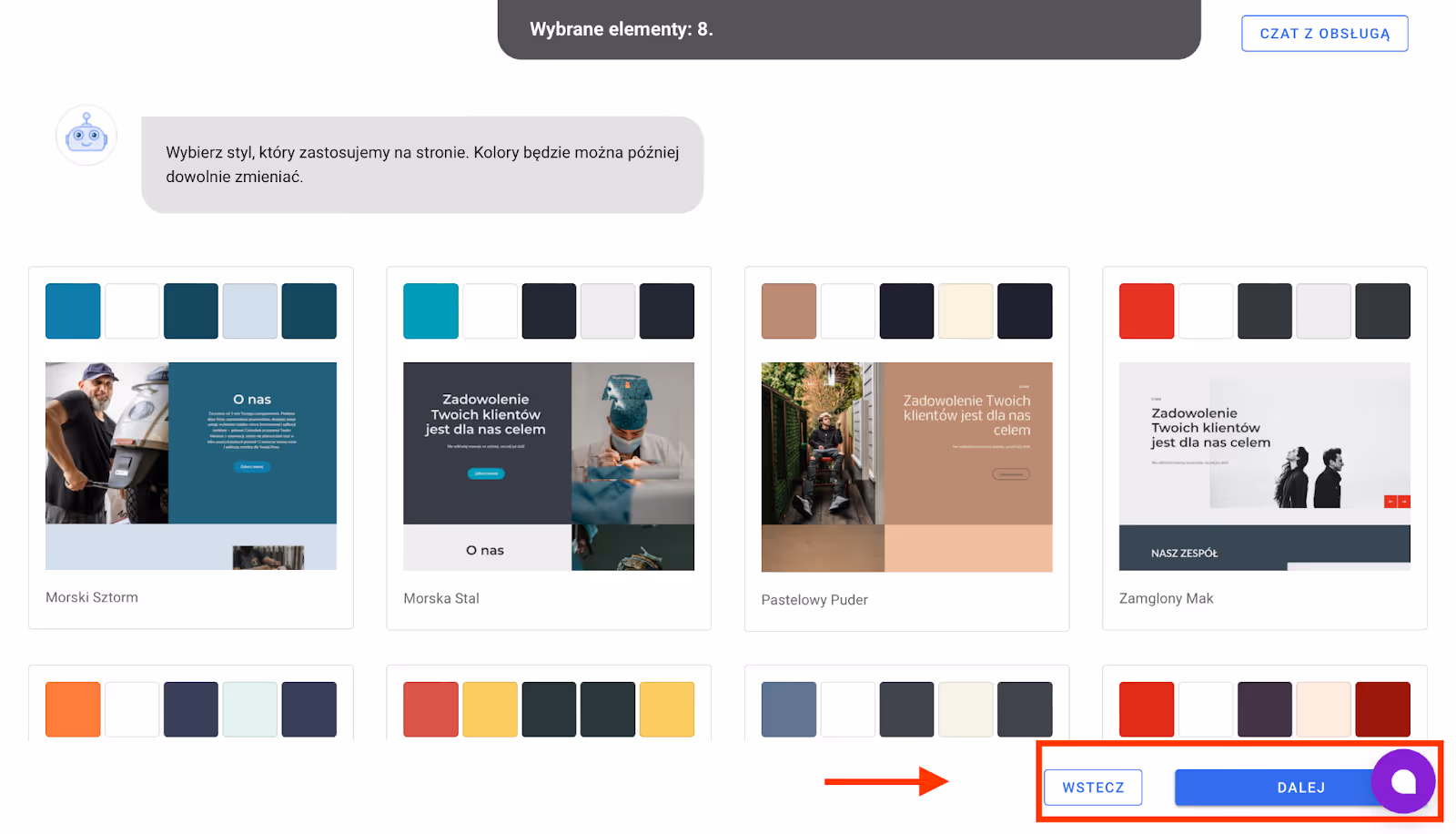Image resolution: width=1456 pixels, height=834 pixels.
Task: Select the Morski Sztorm preview thumbnail
Action: point(191,465)
